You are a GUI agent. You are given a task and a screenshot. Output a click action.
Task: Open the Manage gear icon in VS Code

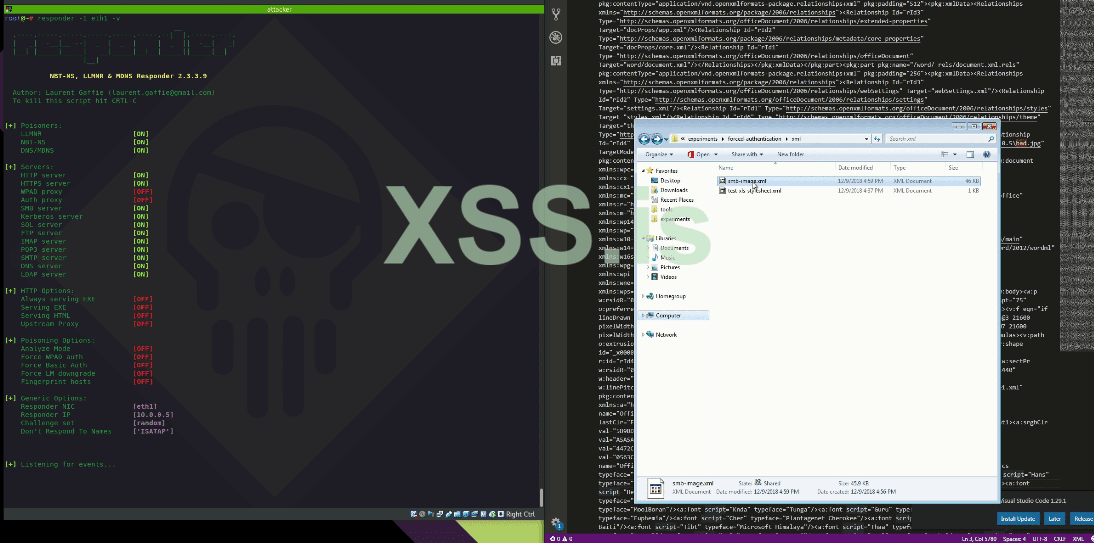556,523
